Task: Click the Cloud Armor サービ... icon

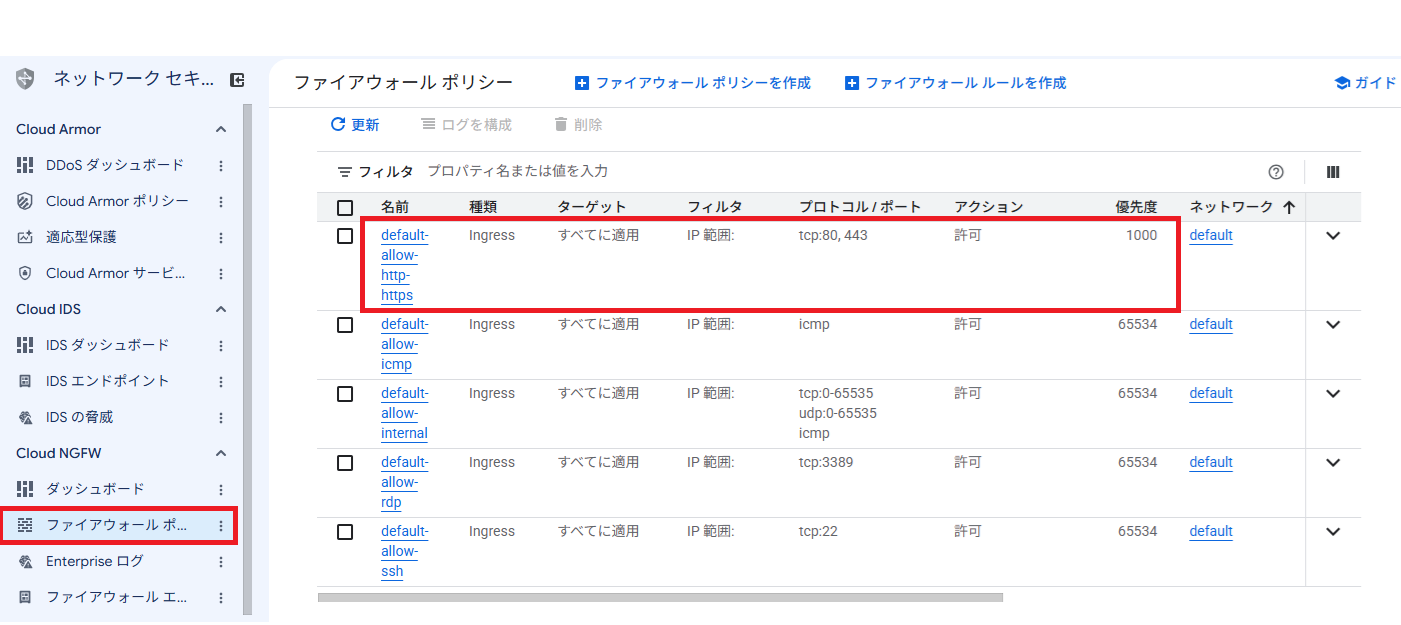Action: coord(25,273)
